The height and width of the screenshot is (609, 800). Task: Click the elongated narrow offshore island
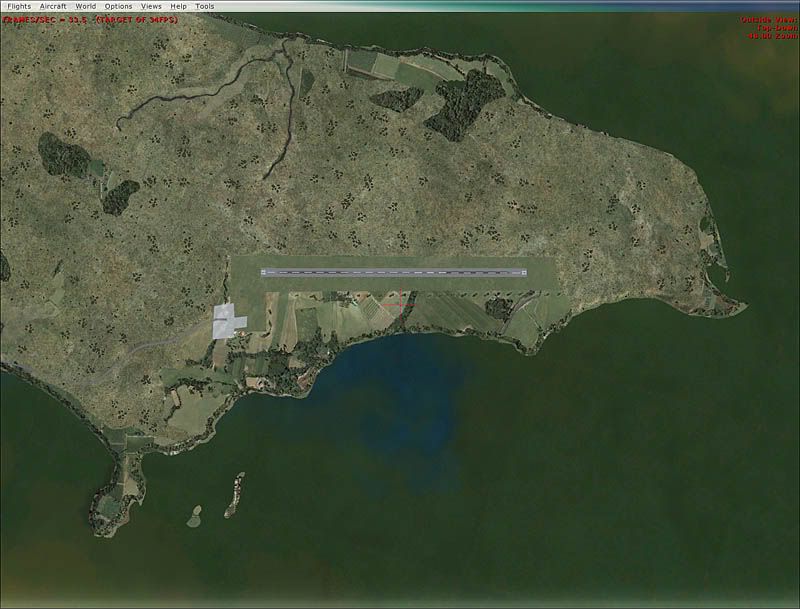(234, 493)
